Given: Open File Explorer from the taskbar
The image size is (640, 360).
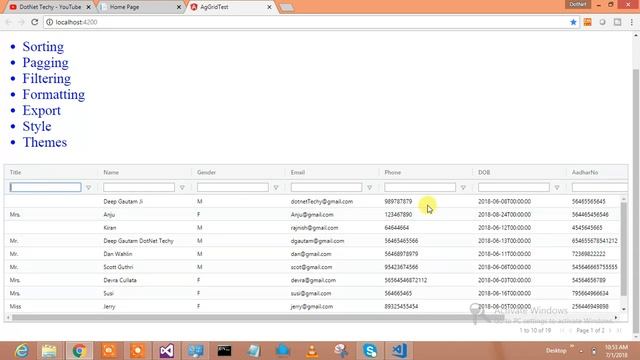Looking at the screenshot, I should coord(49,351).
